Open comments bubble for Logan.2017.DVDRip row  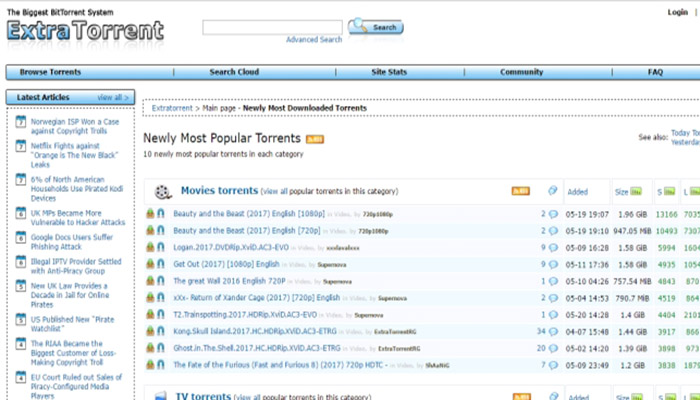click(x=553, y=248)
